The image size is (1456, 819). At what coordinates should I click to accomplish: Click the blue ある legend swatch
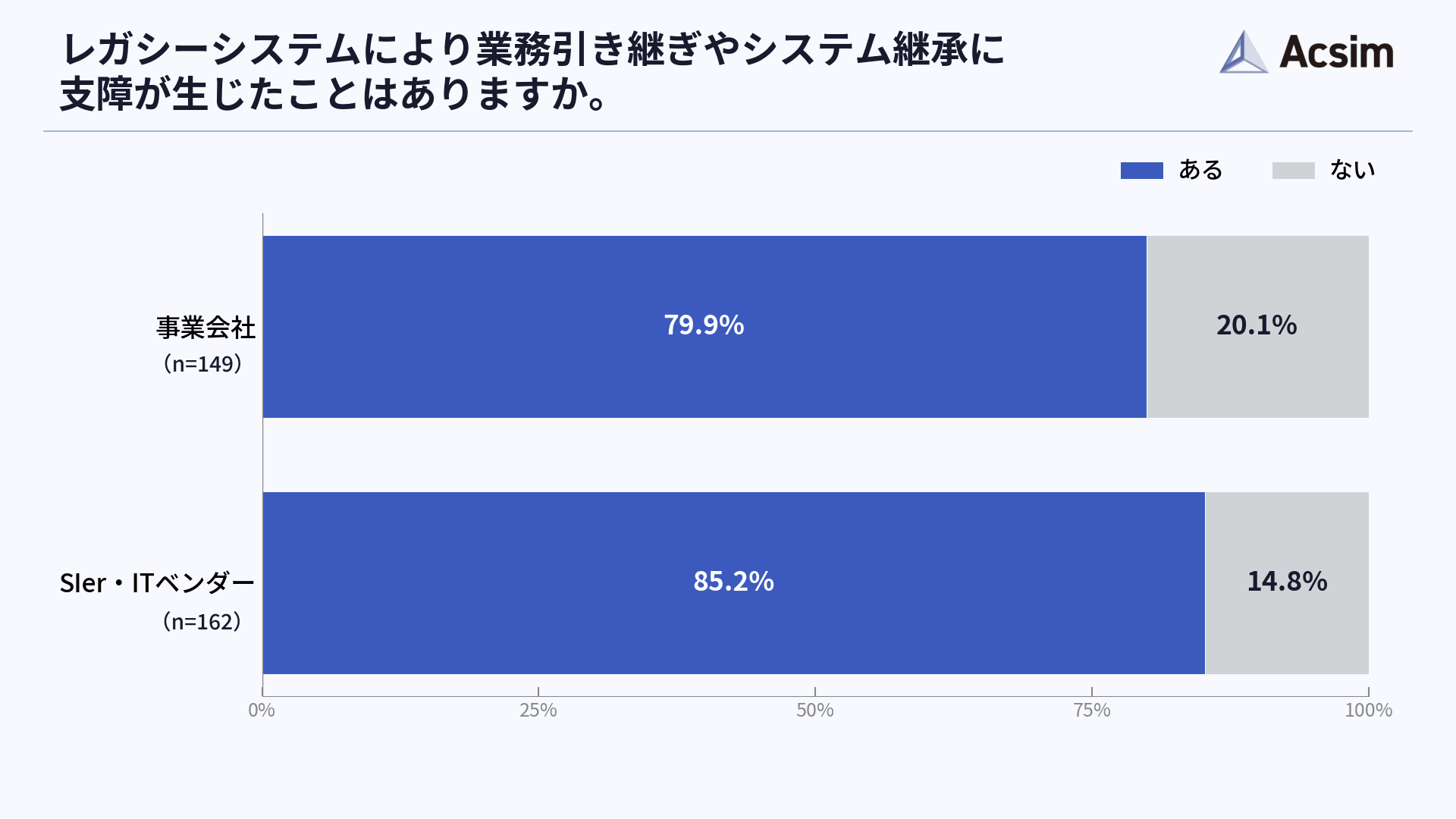click(x=1141, y=171)
